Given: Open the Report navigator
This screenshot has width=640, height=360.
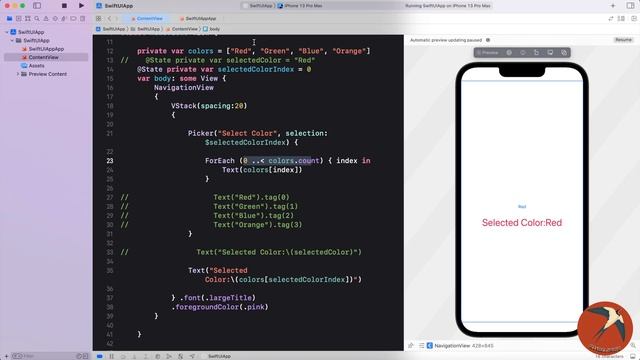Looking at the screenshot, I should (x=82, y=18).
